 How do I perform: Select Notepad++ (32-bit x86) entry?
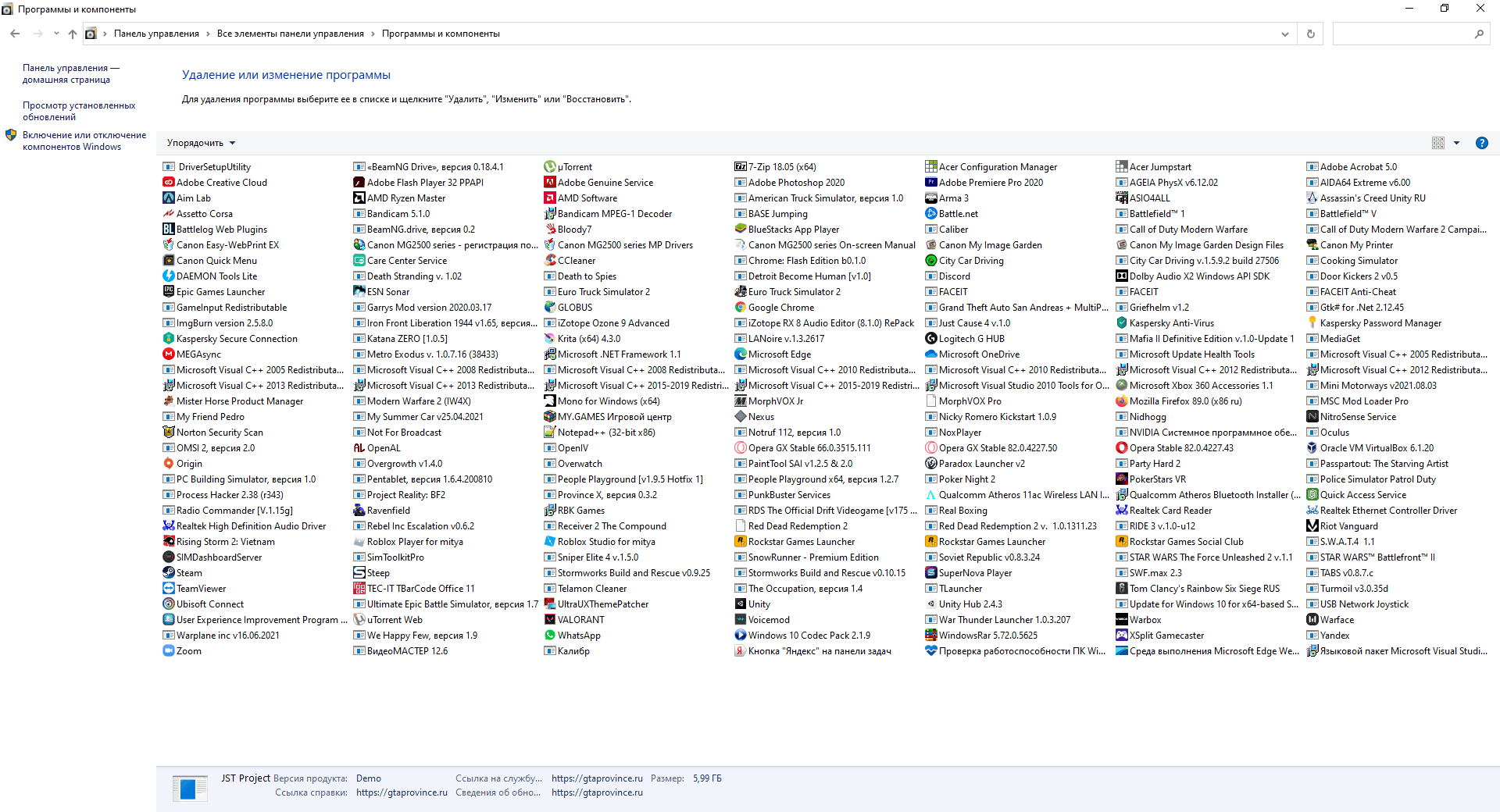(599, 432)
